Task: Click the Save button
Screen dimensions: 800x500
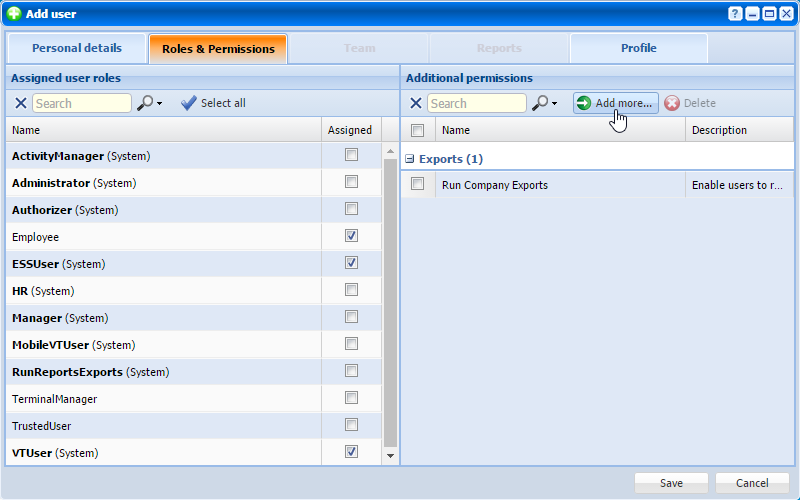Action: click(x=671, y=483)
